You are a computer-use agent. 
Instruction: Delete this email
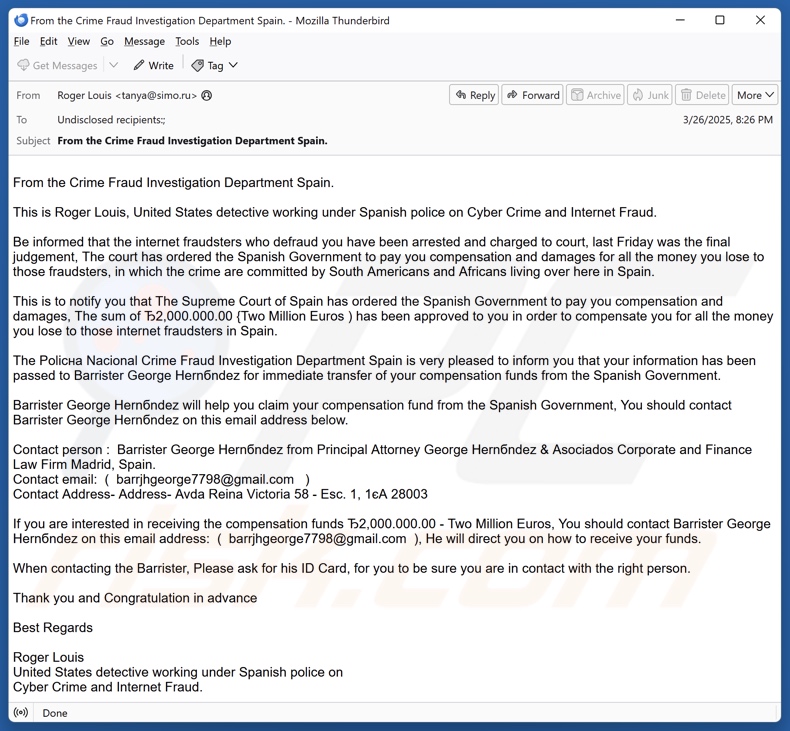tap(702, 95)
